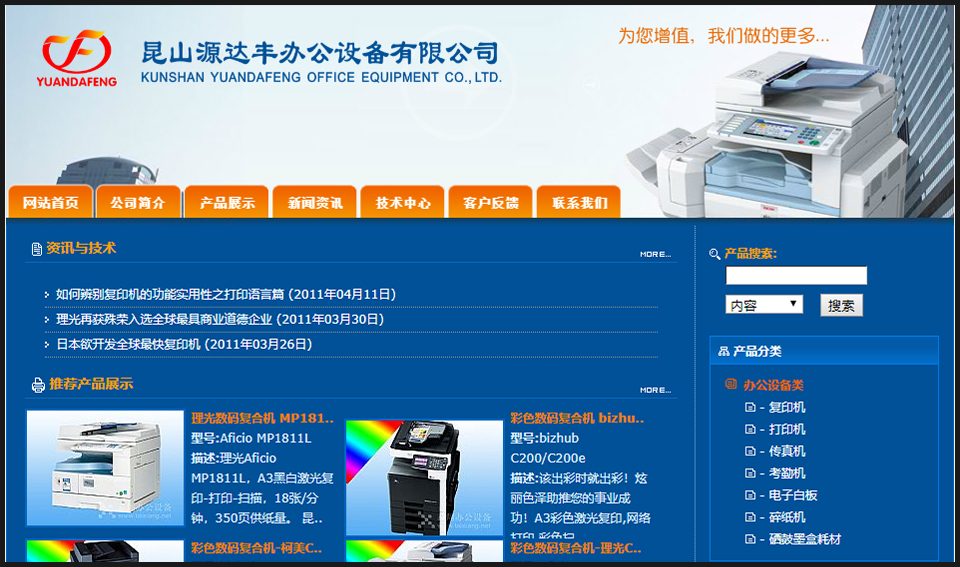This screenshot has height=567, width=960.
Task: Go to the 公司简介 navigation tab
Action: pos(138,203)
